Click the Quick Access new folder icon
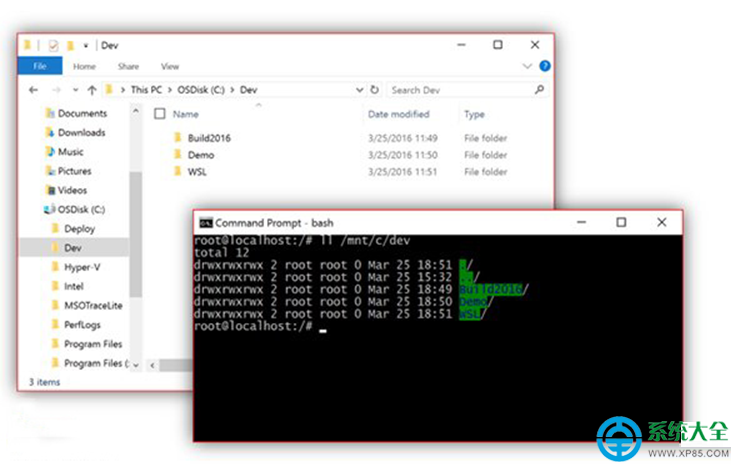This screenshot has width=731, height=464. click(x=70, y=45)
